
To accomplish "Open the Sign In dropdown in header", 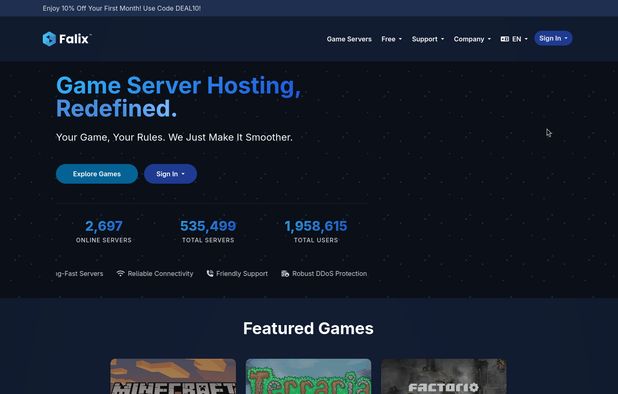I will pyautogui.click(x=553, y=38).
